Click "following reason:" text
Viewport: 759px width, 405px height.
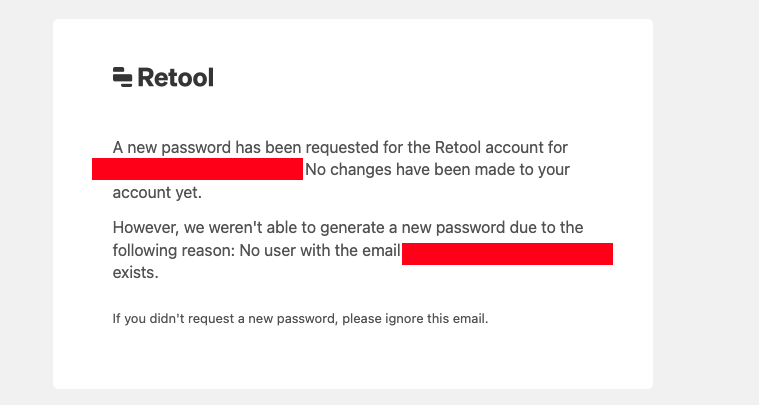(174, 251)
